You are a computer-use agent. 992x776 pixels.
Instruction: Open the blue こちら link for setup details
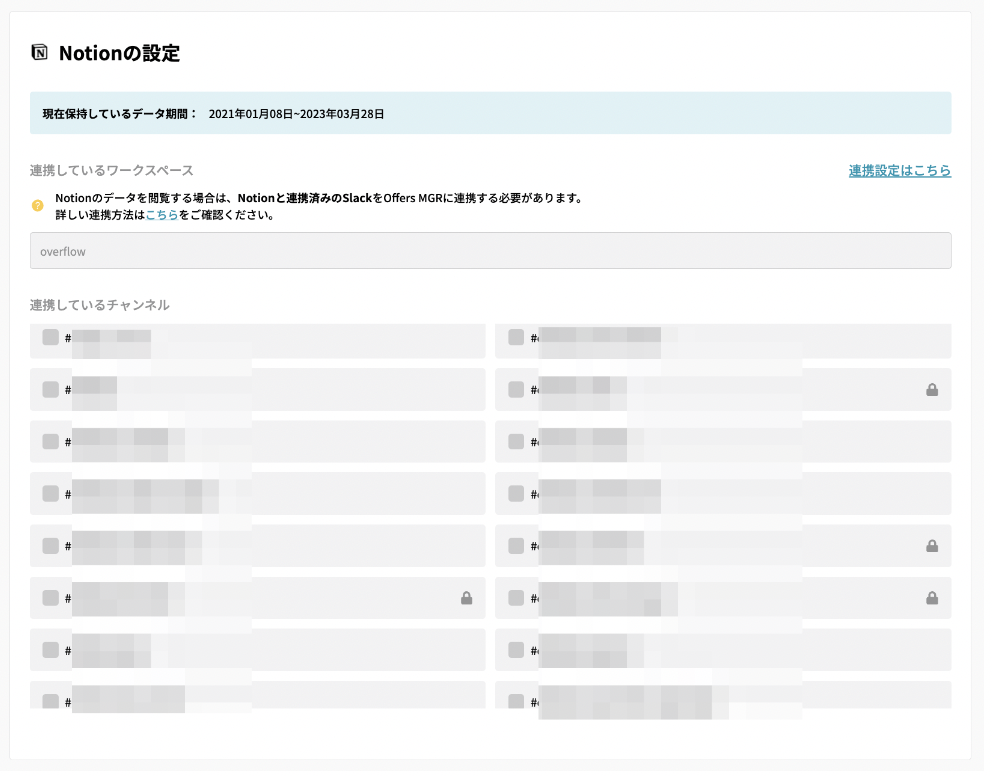coord(163,216)
